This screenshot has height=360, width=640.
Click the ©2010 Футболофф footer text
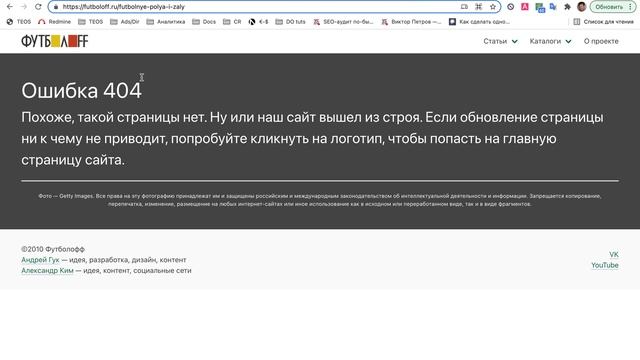coord(53,249)
